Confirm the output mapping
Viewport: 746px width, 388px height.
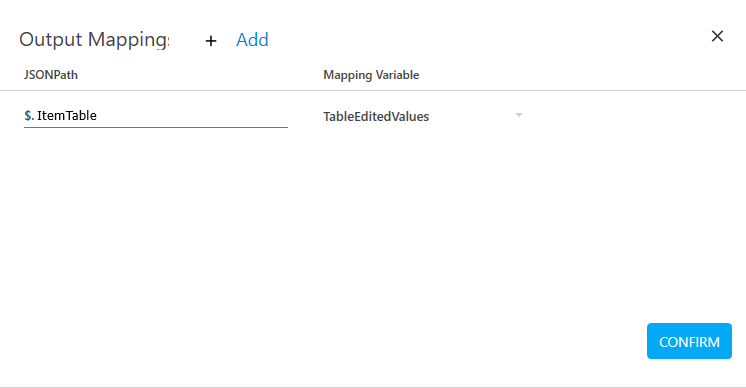(689, 341)
